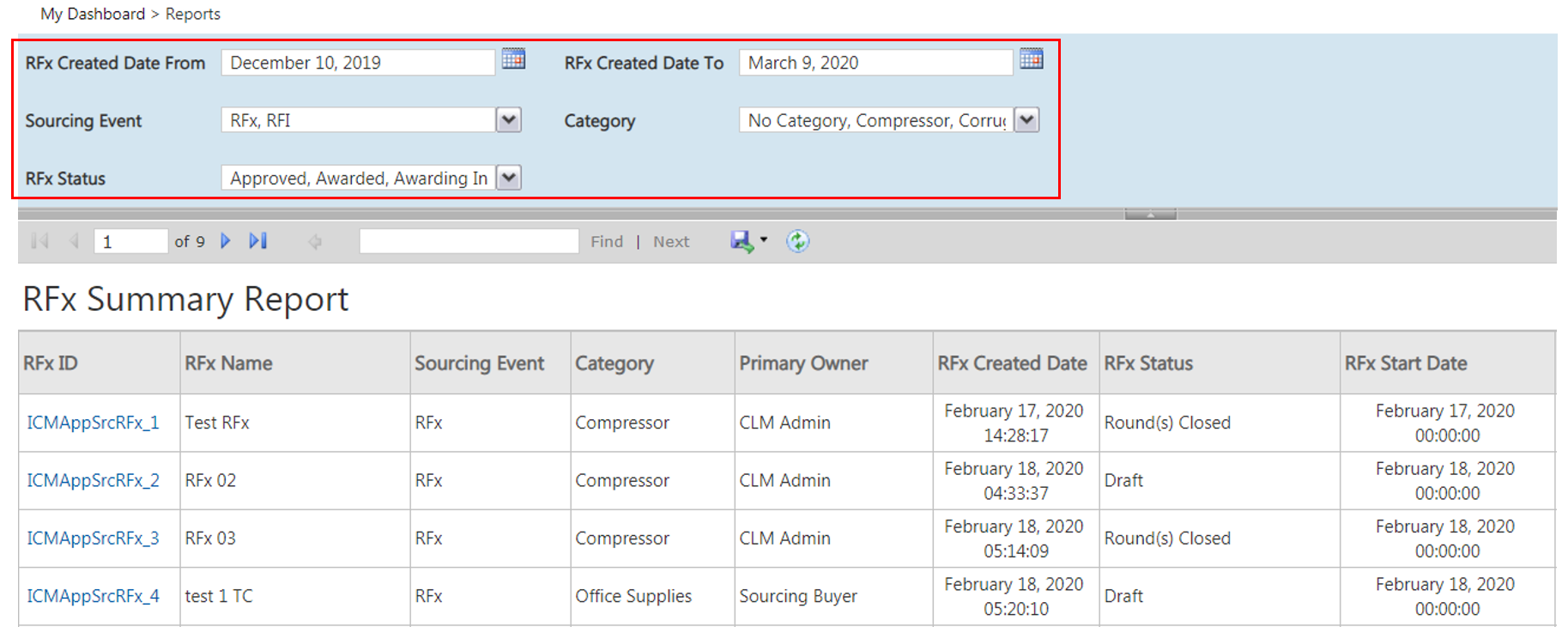Navigate to My Dashboard breadcrumb

coord(93,14)
